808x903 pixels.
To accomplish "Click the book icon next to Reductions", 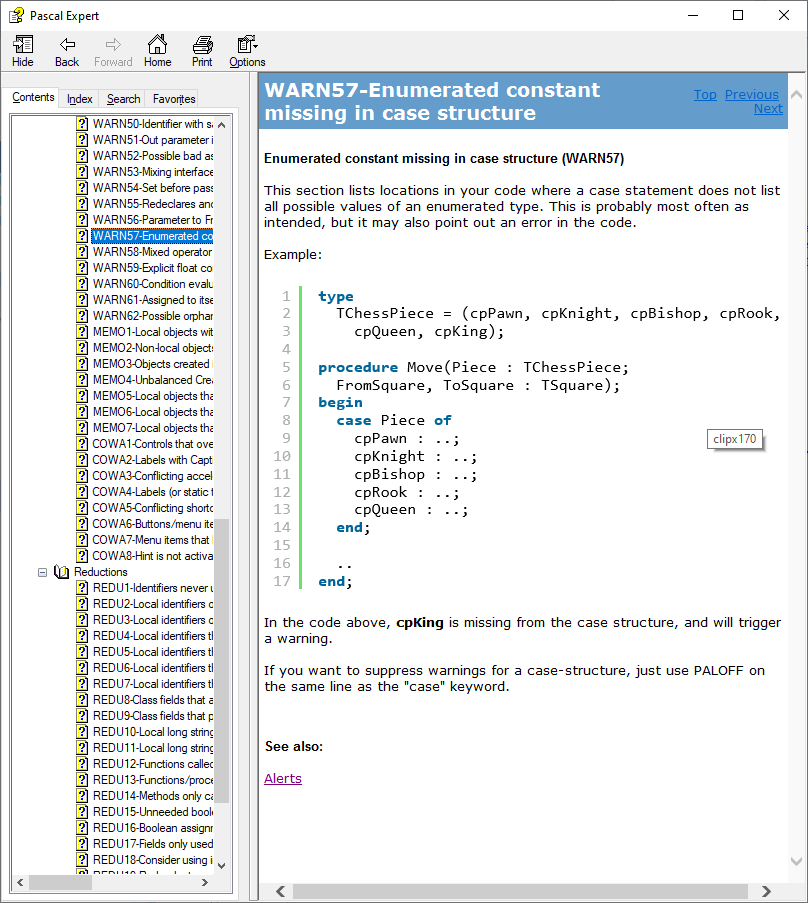I will 61,571.
